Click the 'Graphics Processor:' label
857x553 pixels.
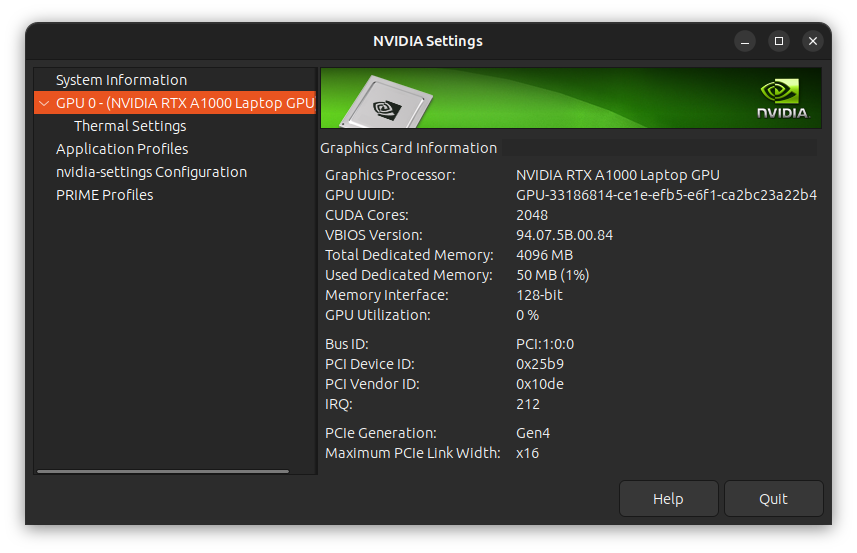(x=390, y=175)
